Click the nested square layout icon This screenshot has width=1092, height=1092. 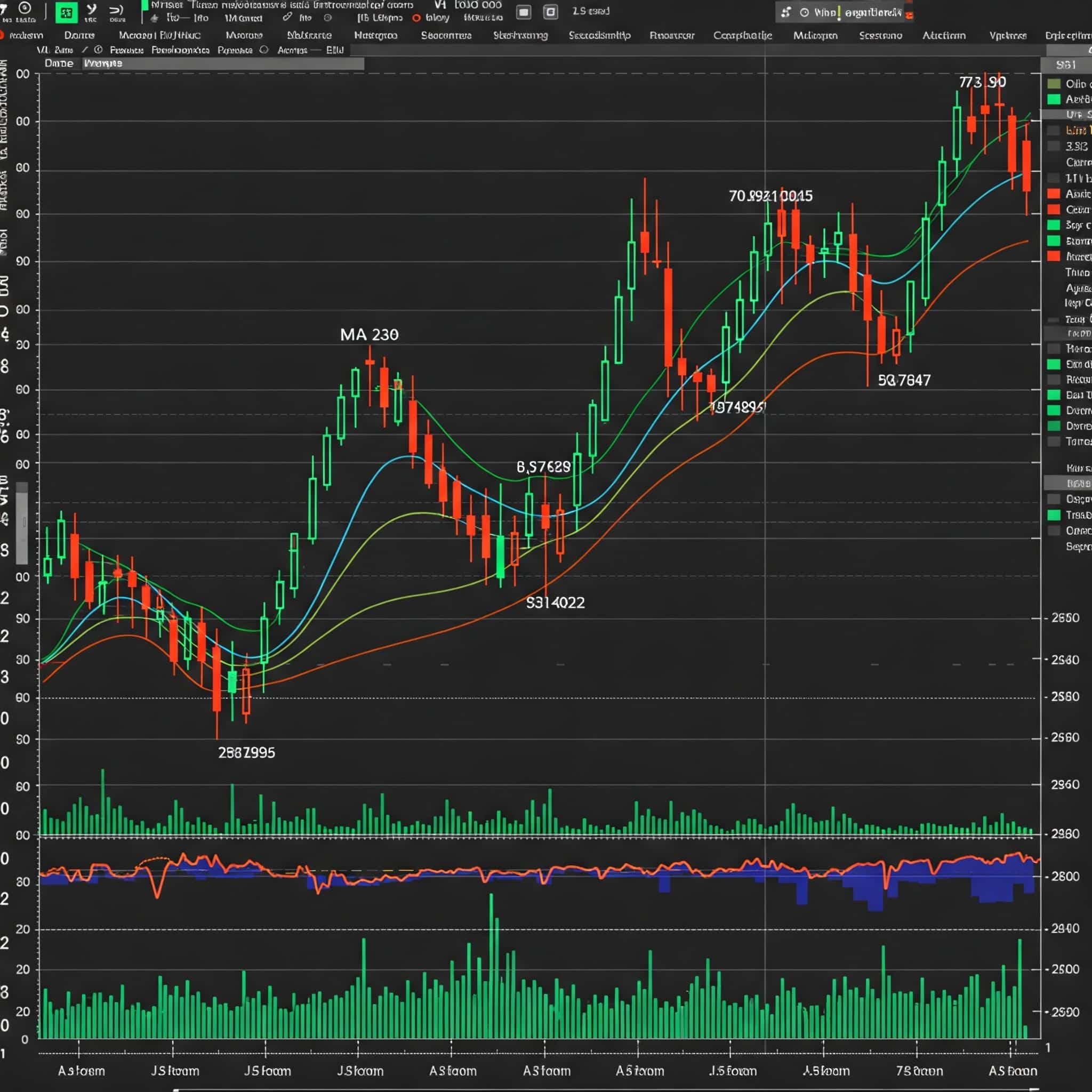pos(550,12)
